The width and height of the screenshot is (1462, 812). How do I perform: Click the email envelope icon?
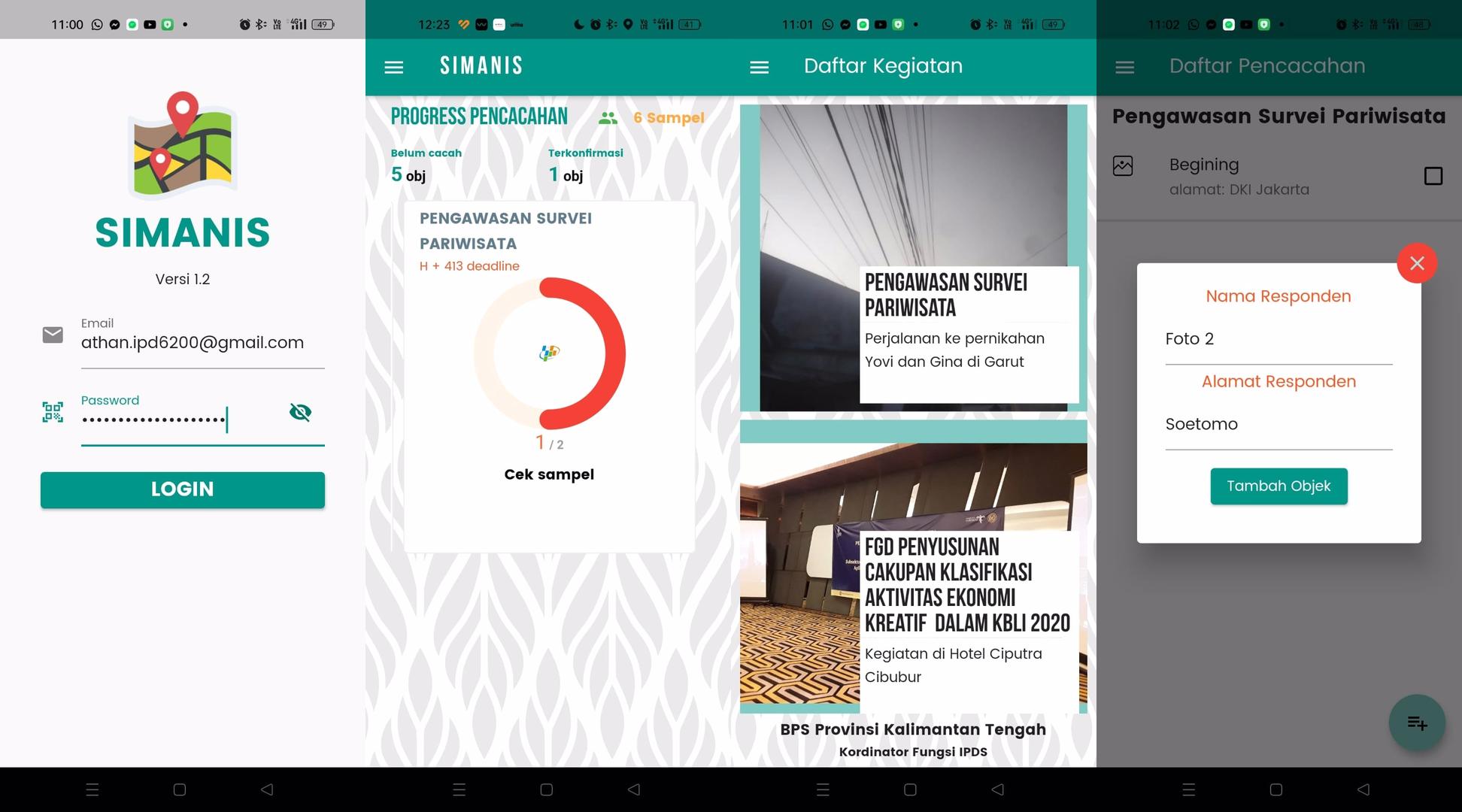(x=53, y=335)
